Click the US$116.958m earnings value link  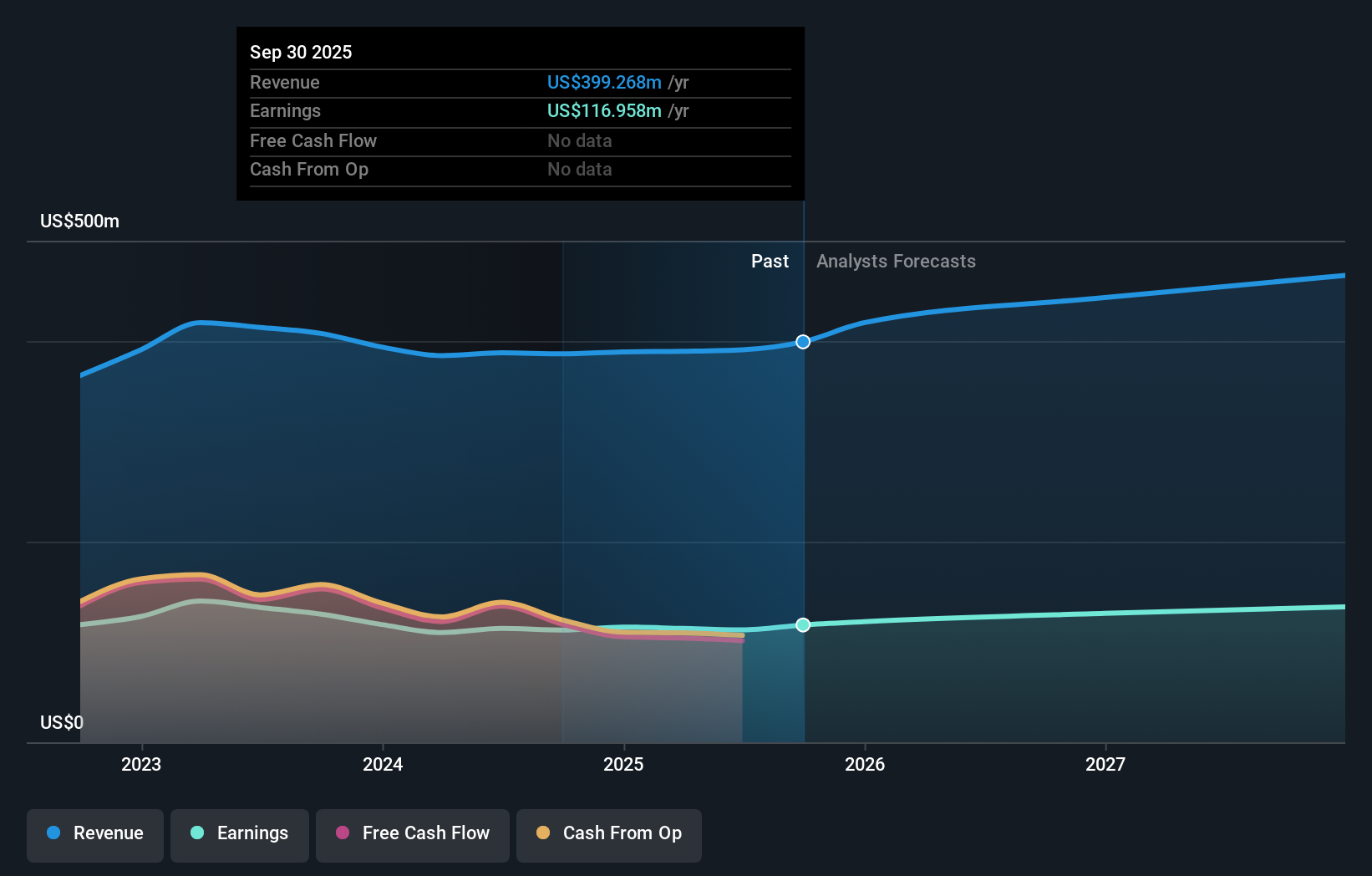[603, 110]
